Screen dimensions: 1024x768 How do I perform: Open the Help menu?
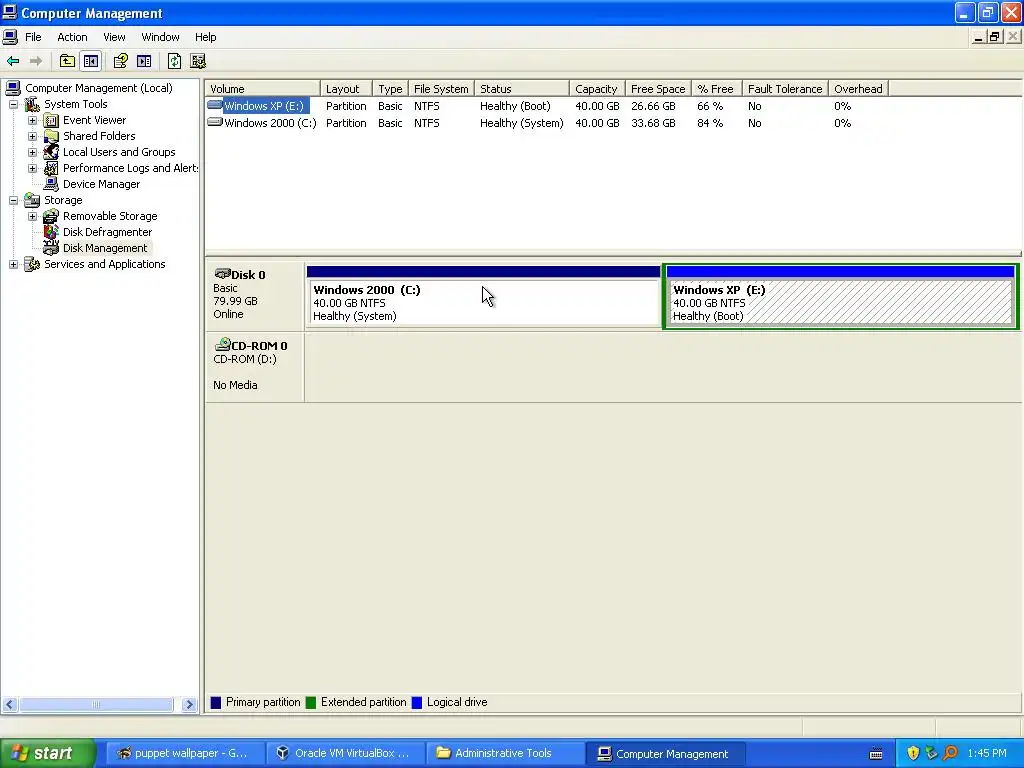pyautogui.click(x=206, y=37)
